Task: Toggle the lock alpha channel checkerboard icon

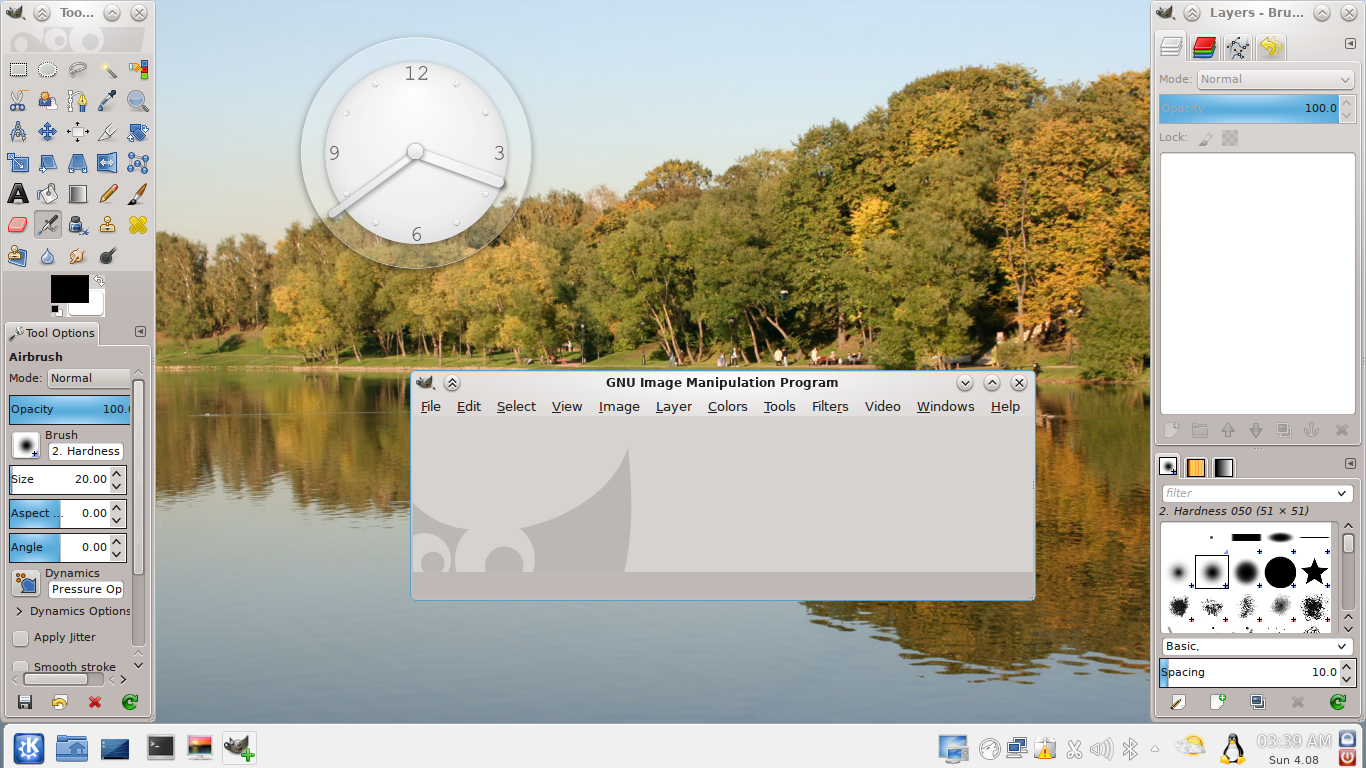Action: click(x=1230, y=138)
